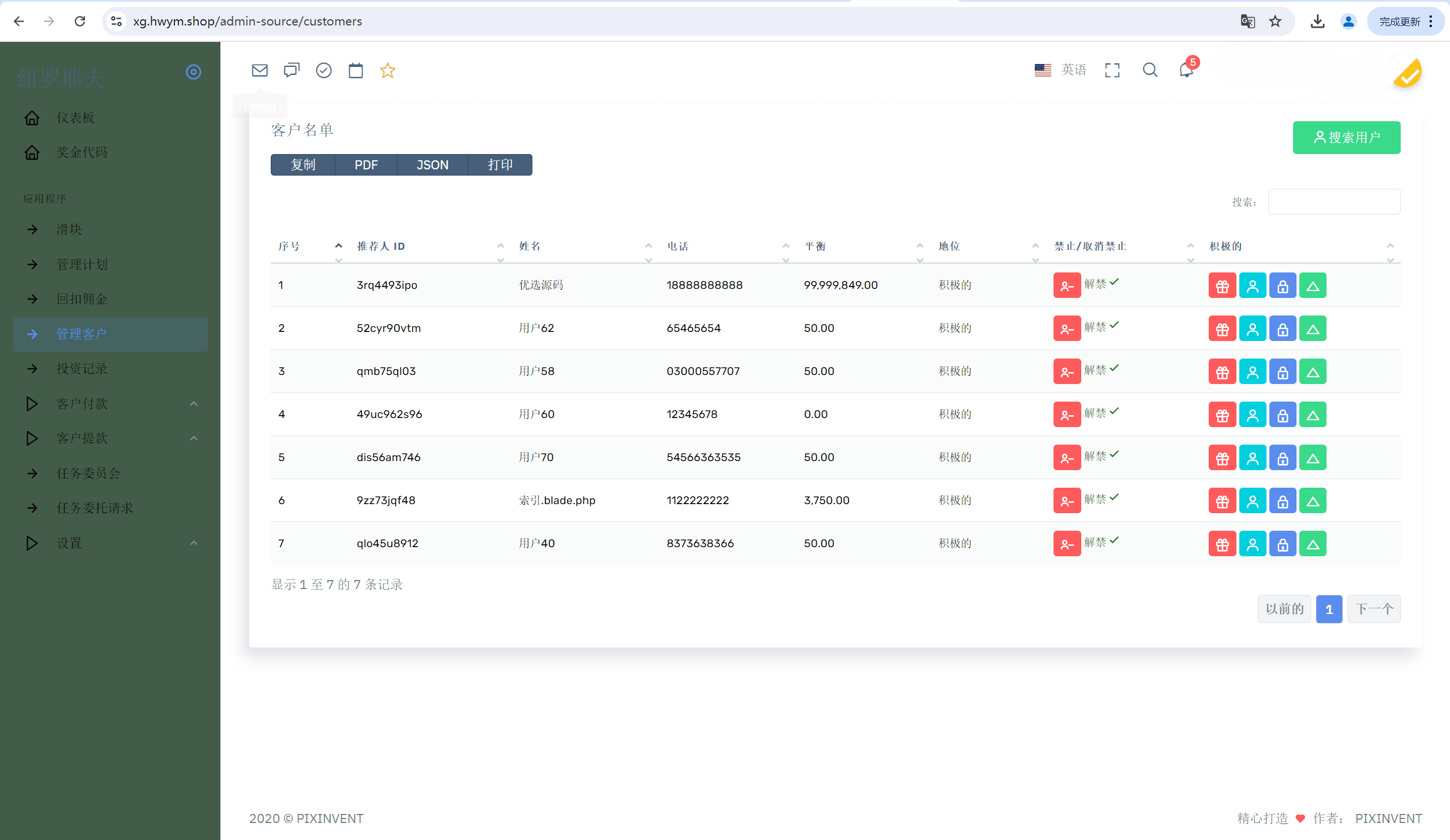Screen dimensions: 1450x840
Task: Click the calendar icon in top toolbar
Action: click(356, 70)
